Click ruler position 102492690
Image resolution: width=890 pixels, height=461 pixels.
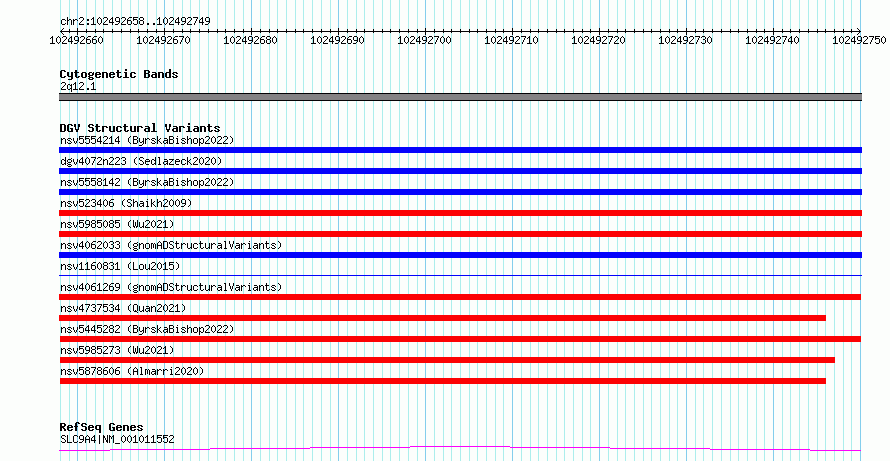coord(337,40)
